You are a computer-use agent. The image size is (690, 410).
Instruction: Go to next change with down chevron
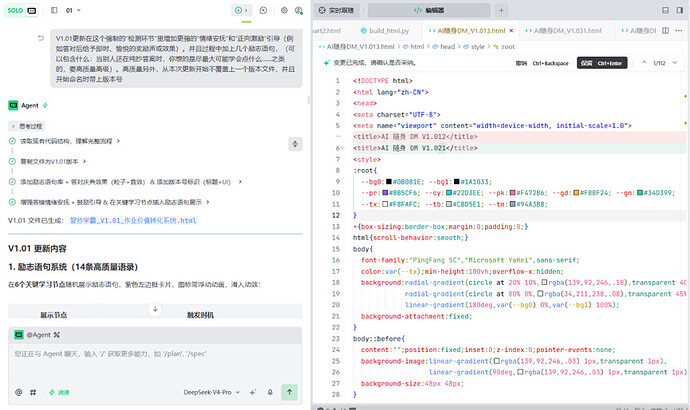click(x=675, y=62)
